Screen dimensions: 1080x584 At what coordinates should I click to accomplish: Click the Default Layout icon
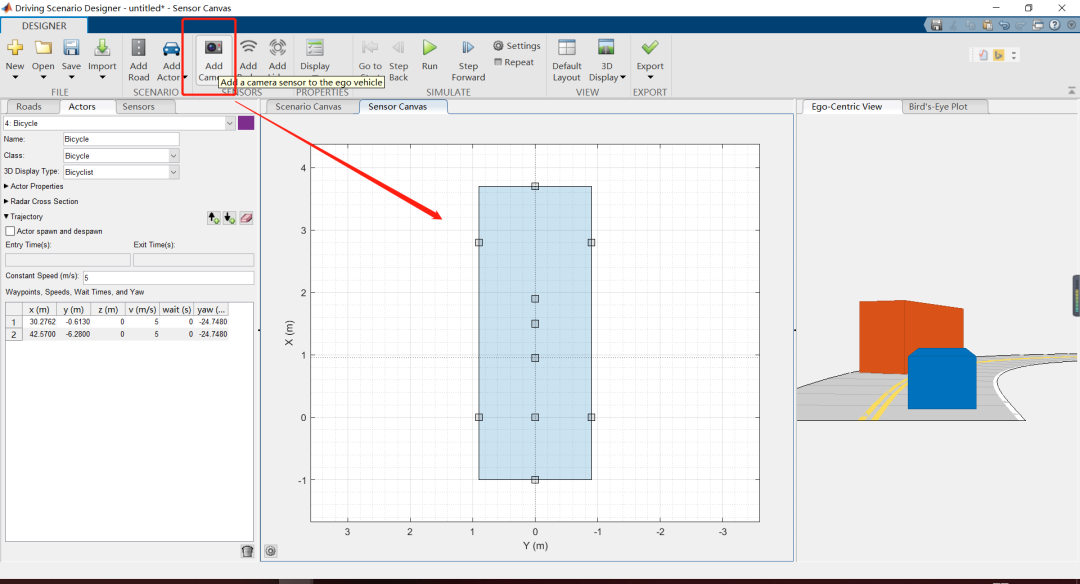point(567,48)
